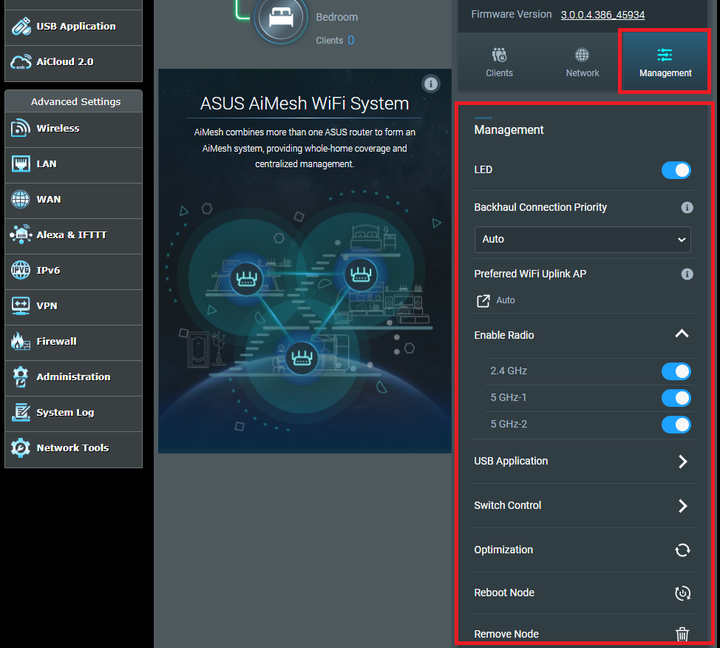The image size is (720, 648).
Task: Expand the Switch Control chevron
Action: click(683, 506)
